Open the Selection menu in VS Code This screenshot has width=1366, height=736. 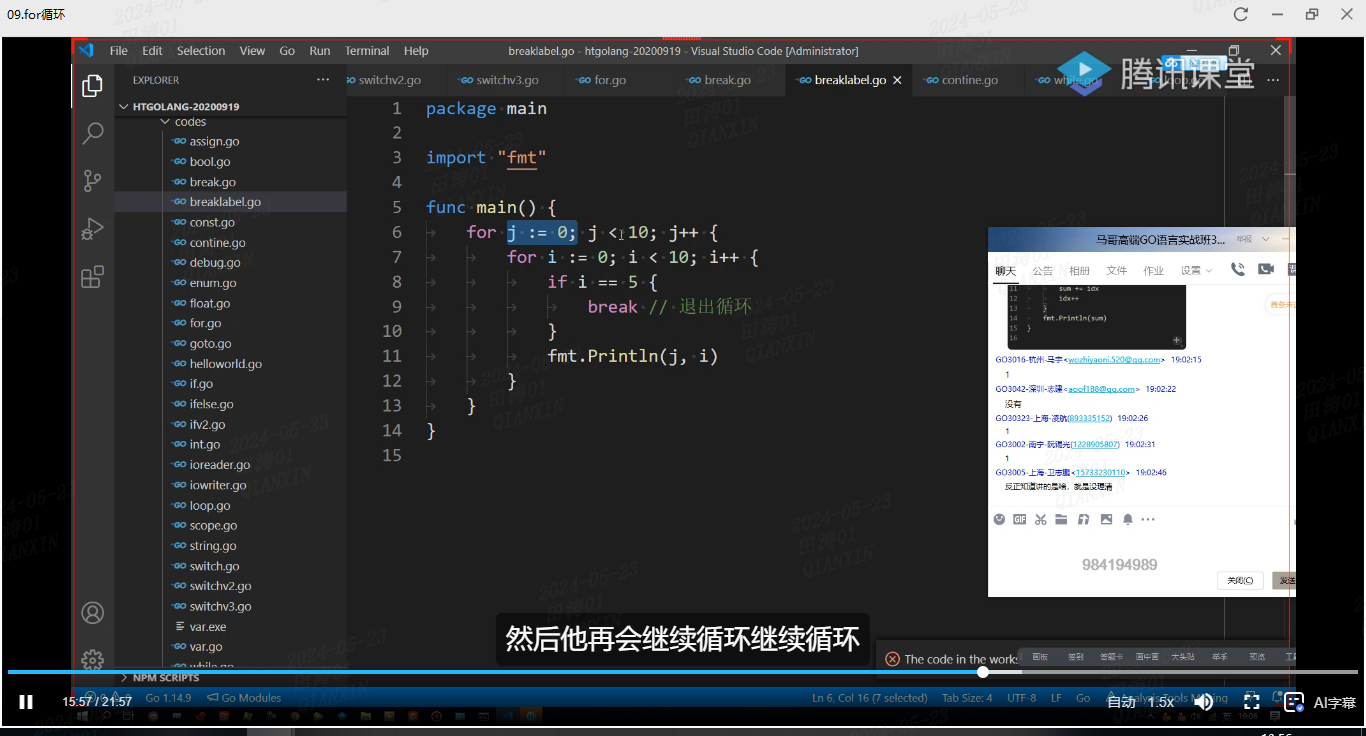[201, 51]
